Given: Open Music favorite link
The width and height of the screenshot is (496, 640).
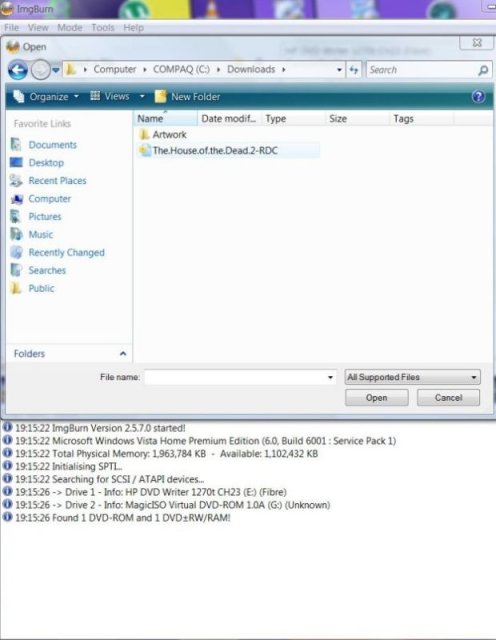Looking at the screenshot, I should [x=31, y=234].
